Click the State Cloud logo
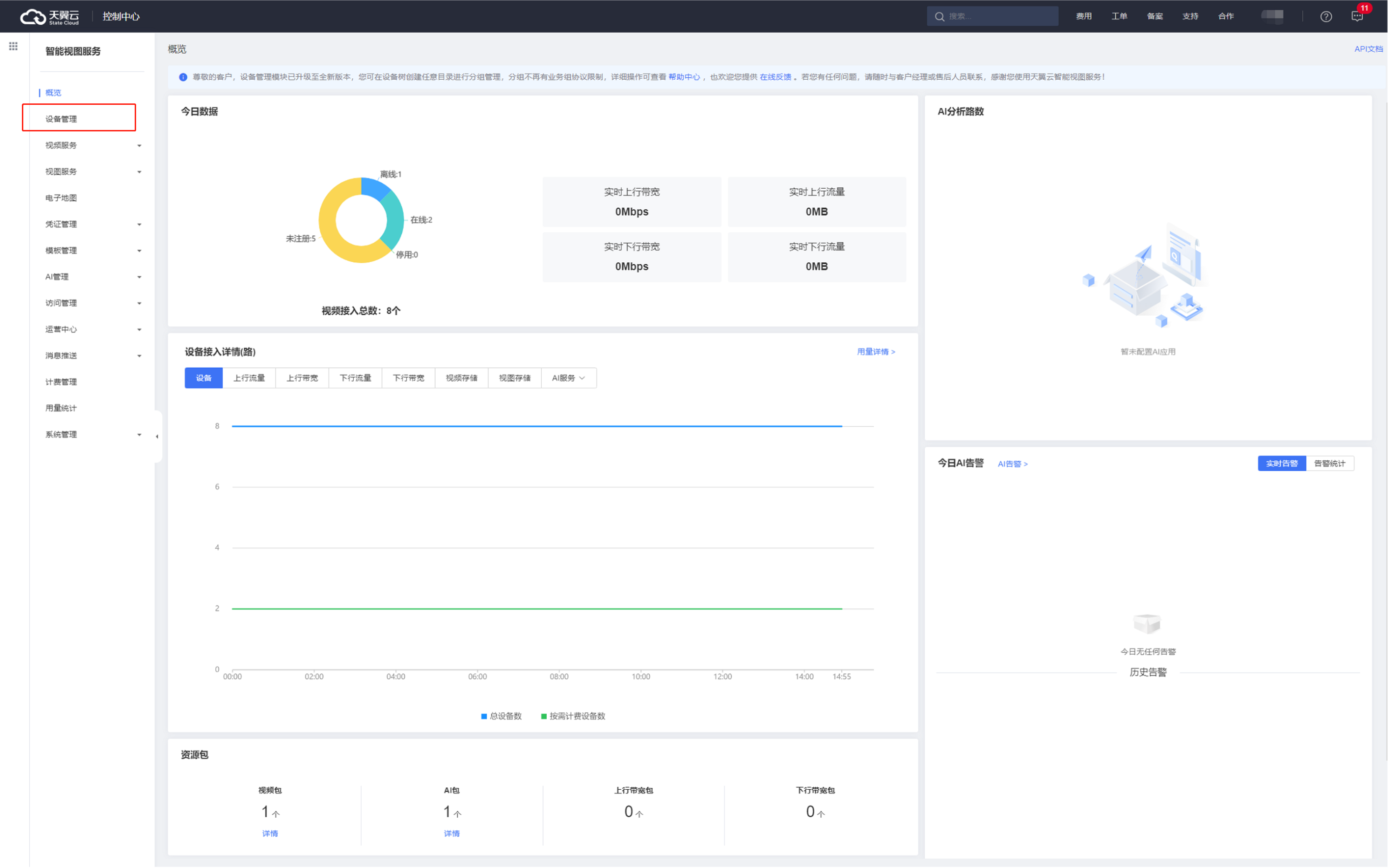The image size is (1388, 868). 50,17
